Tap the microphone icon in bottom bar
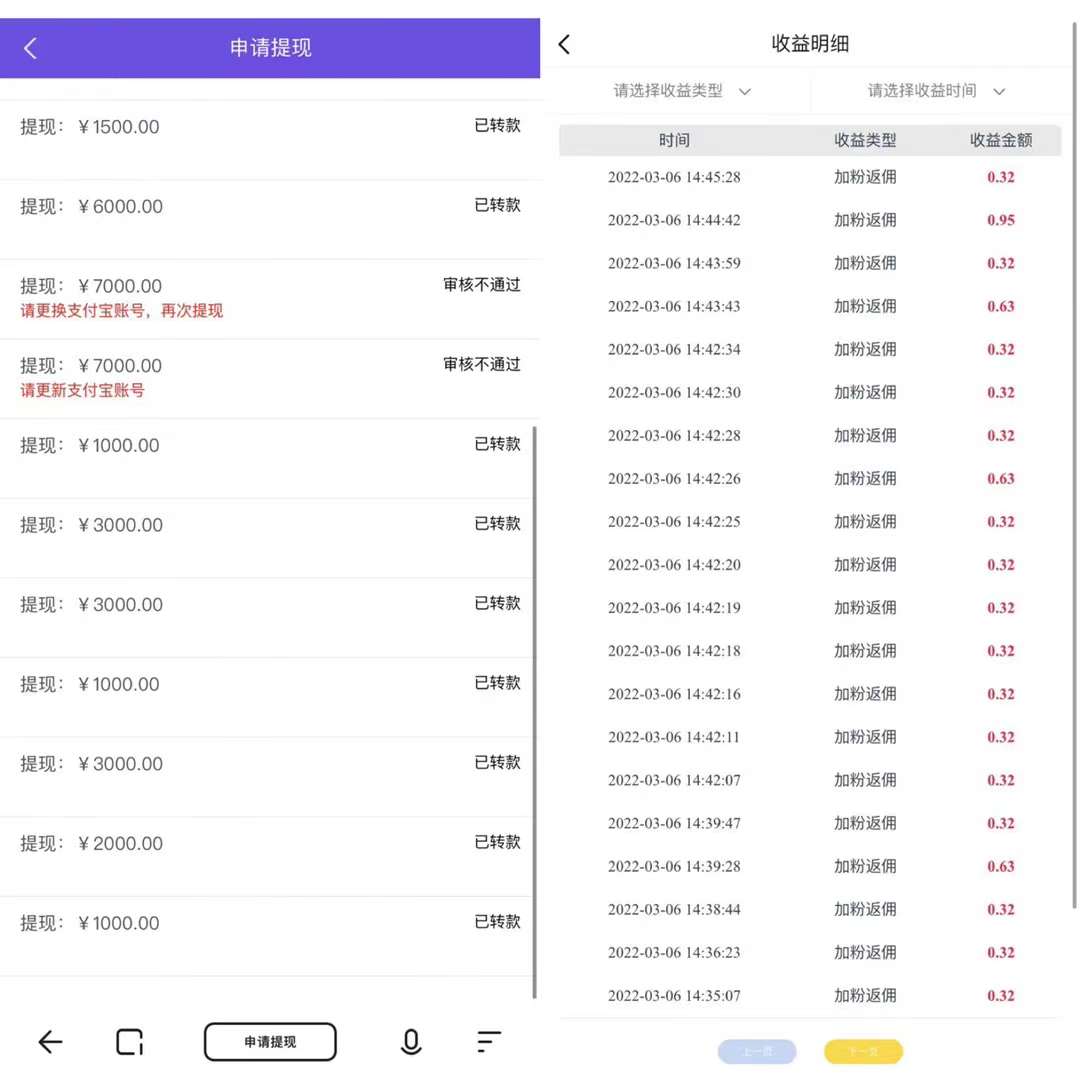 click(411, 1041)
